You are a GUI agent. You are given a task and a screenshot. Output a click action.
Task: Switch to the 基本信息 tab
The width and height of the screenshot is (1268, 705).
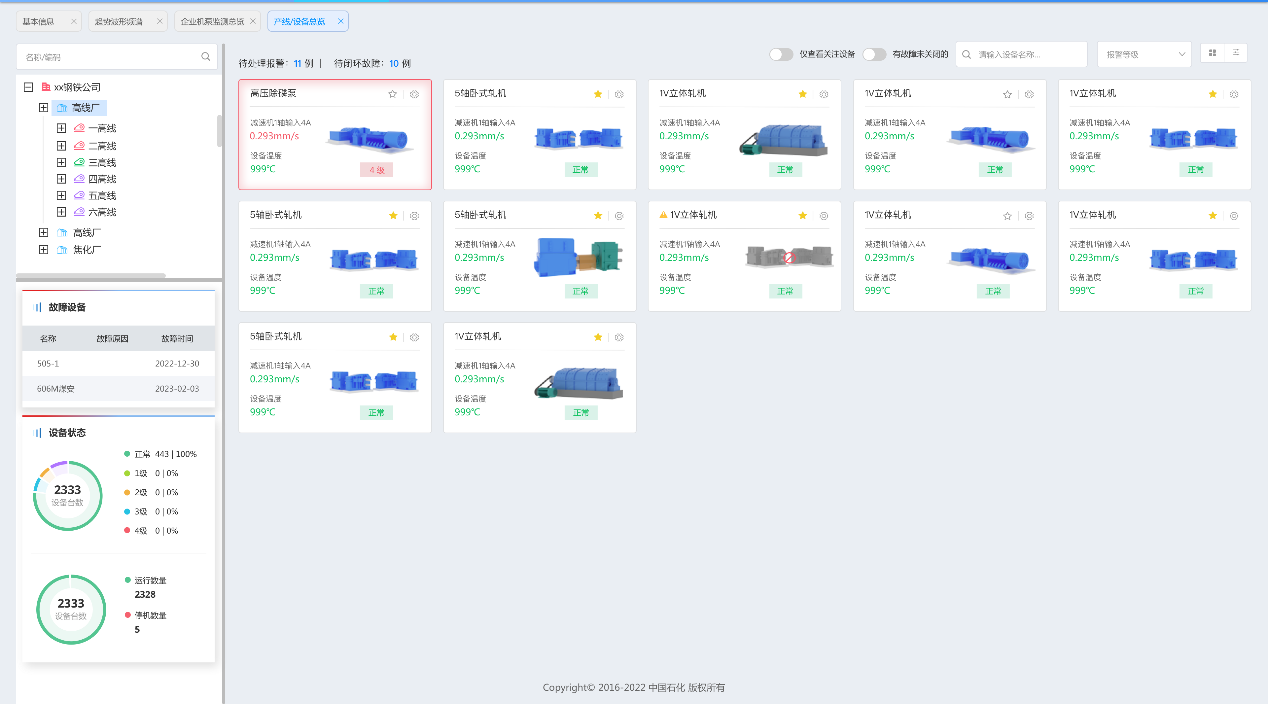(39, 21)
